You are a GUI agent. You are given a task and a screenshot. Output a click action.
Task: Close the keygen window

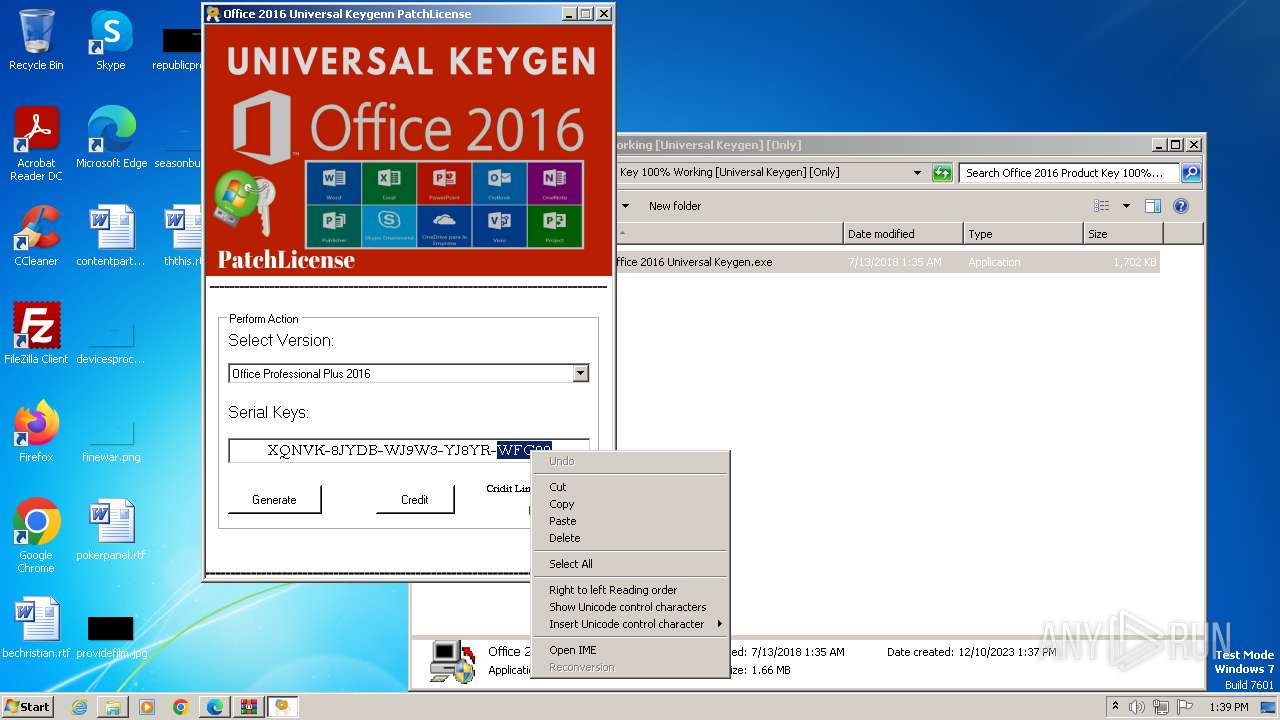coord(603,14)
